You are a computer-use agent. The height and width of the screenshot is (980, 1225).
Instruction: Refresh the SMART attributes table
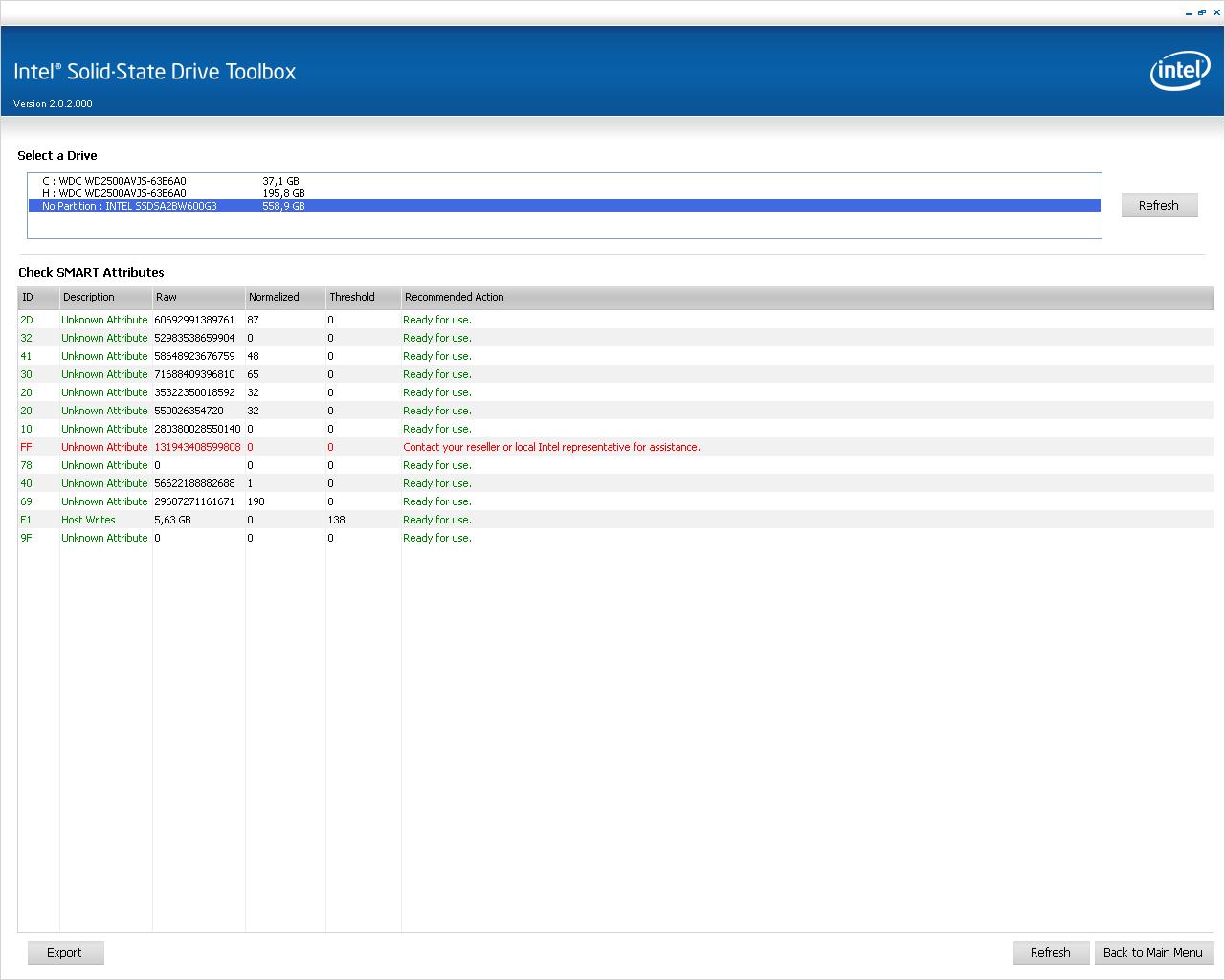[x=1051, y=952]
